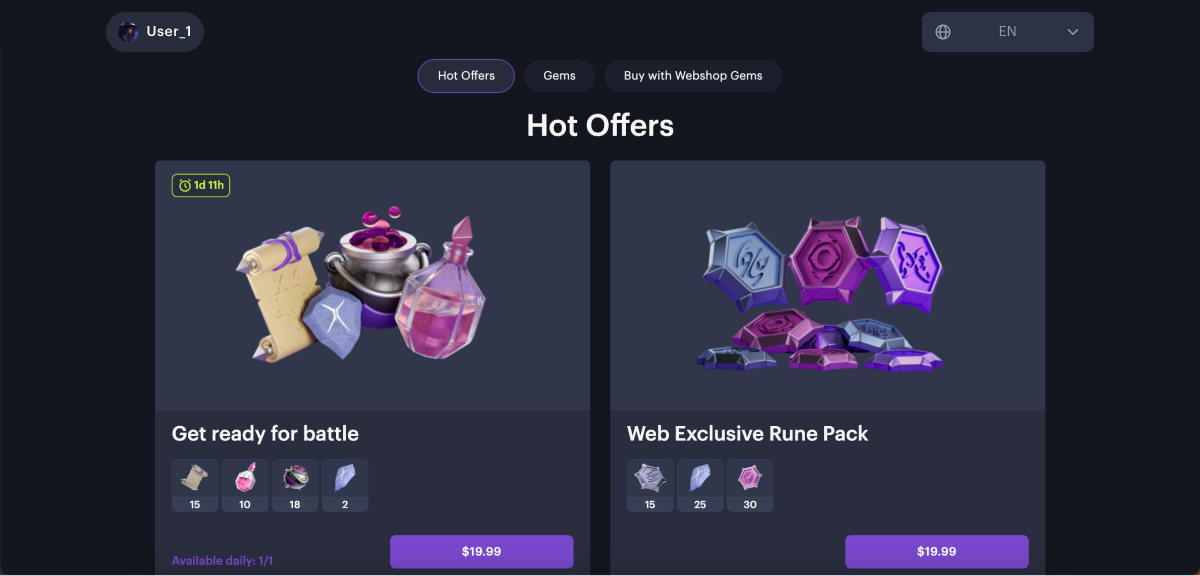The image size is (1200, 576).
Task: Click the User_1 avatar icon
Action: (129, 32)
